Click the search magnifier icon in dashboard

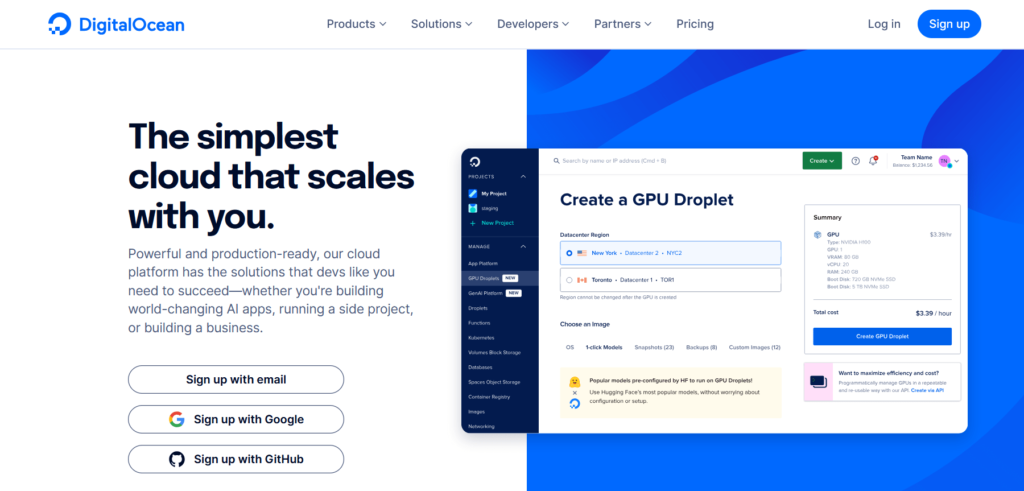[x=555, y=160]
